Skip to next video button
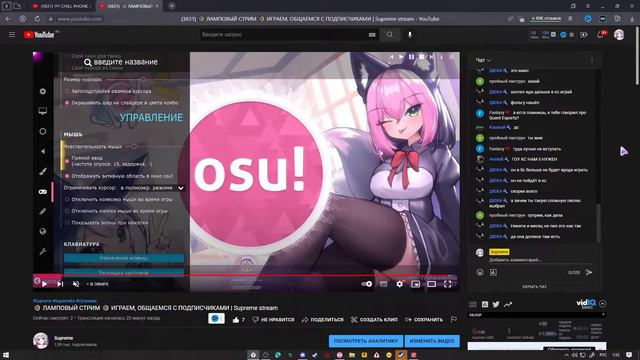The image size is (640, 360). click(x=60, y=284)
